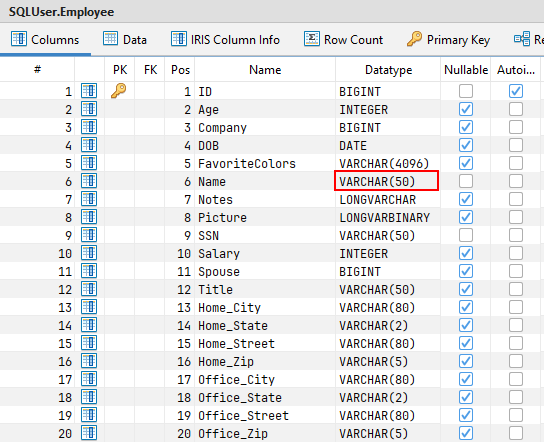
Task: Switch to the Data tab
Action: coord(125,40)
